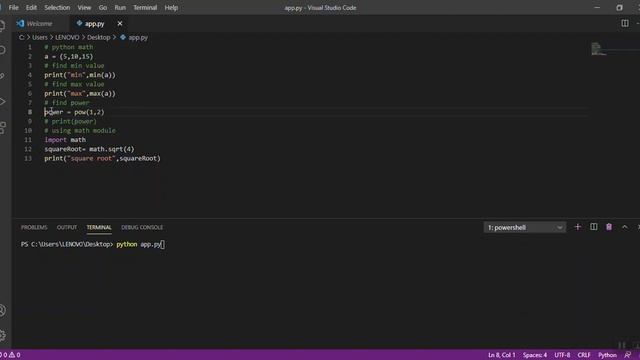Open the Help menu
The image size is (640, 360).
point(171,7)
